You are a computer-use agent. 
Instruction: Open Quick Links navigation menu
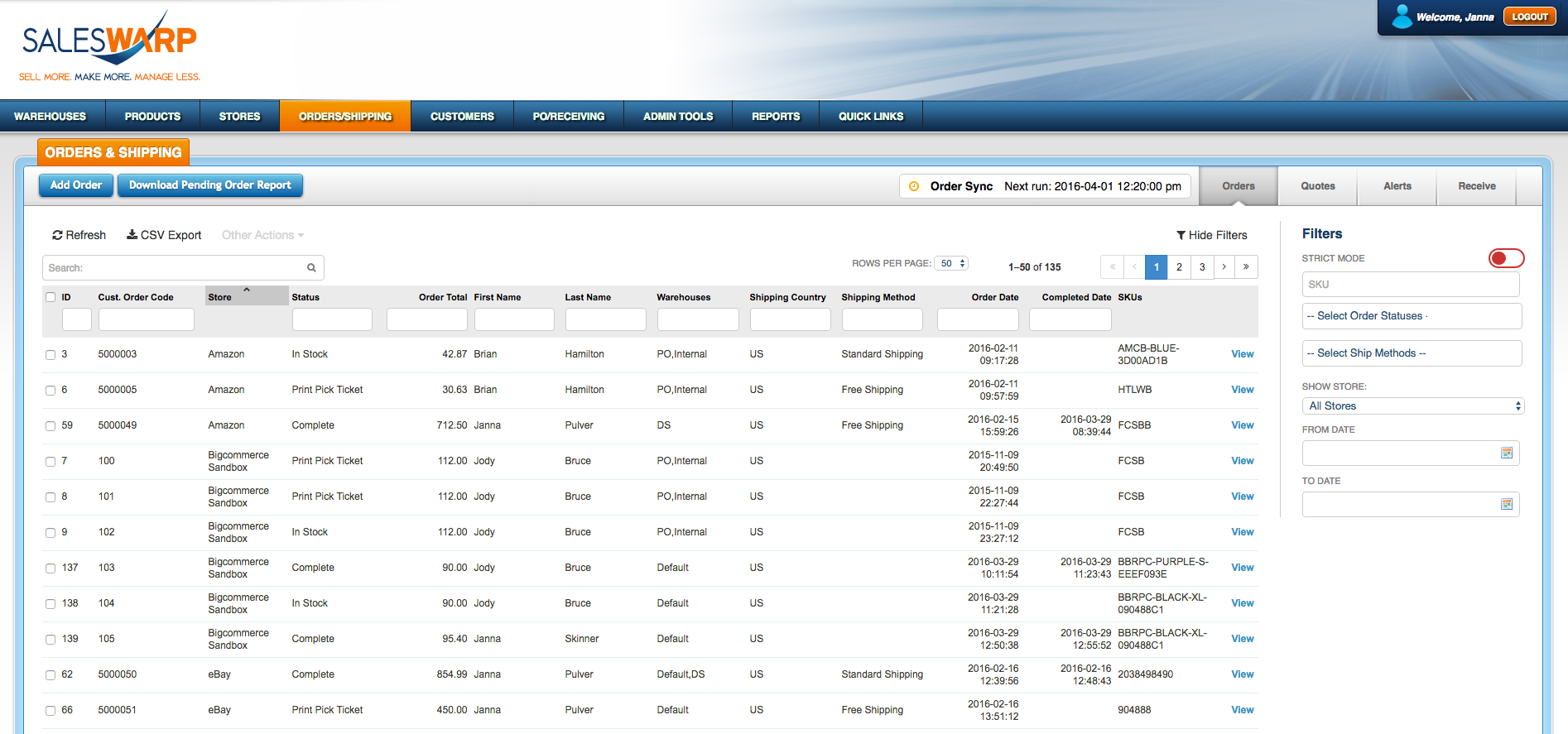pos(871,117)
